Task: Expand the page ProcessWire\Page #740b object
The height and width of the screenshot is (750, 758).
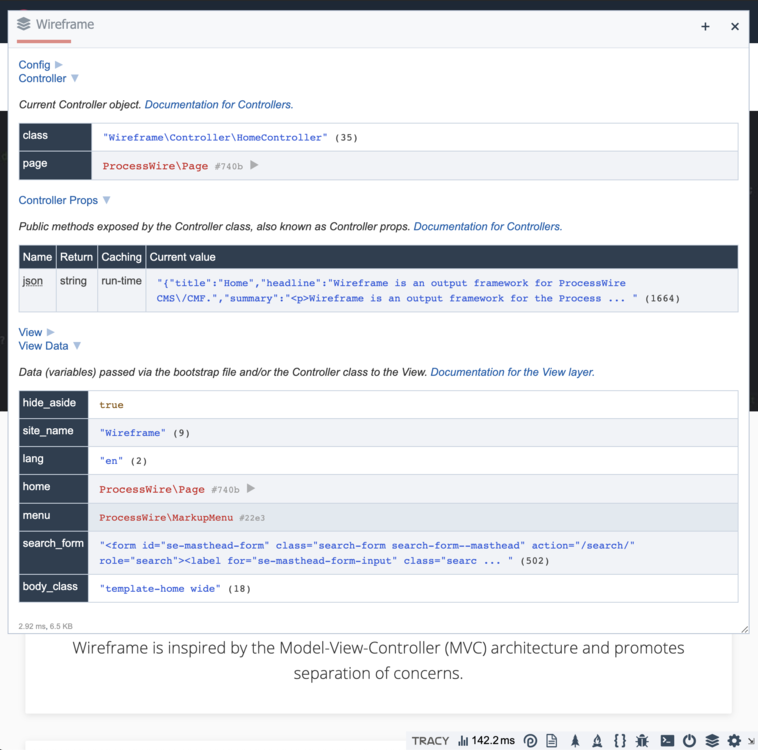Action: (254, 166)
